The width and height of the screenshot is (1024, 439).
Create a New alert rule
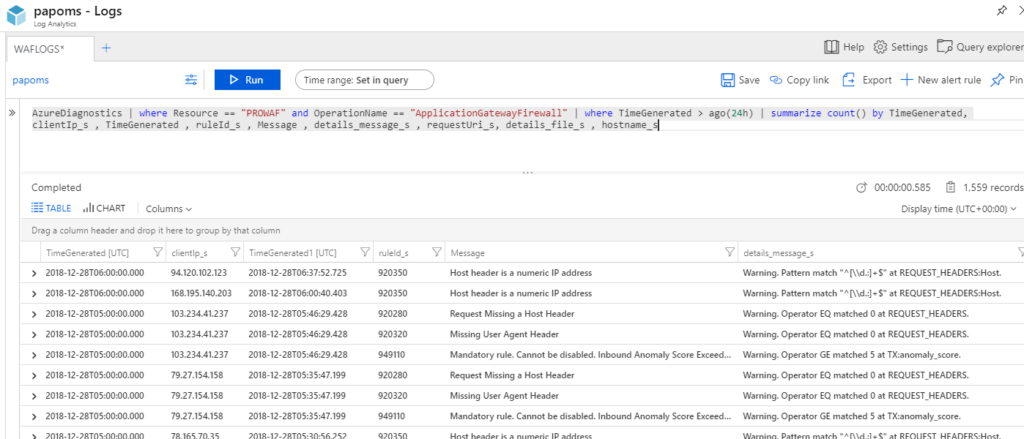tap(940, 80)
